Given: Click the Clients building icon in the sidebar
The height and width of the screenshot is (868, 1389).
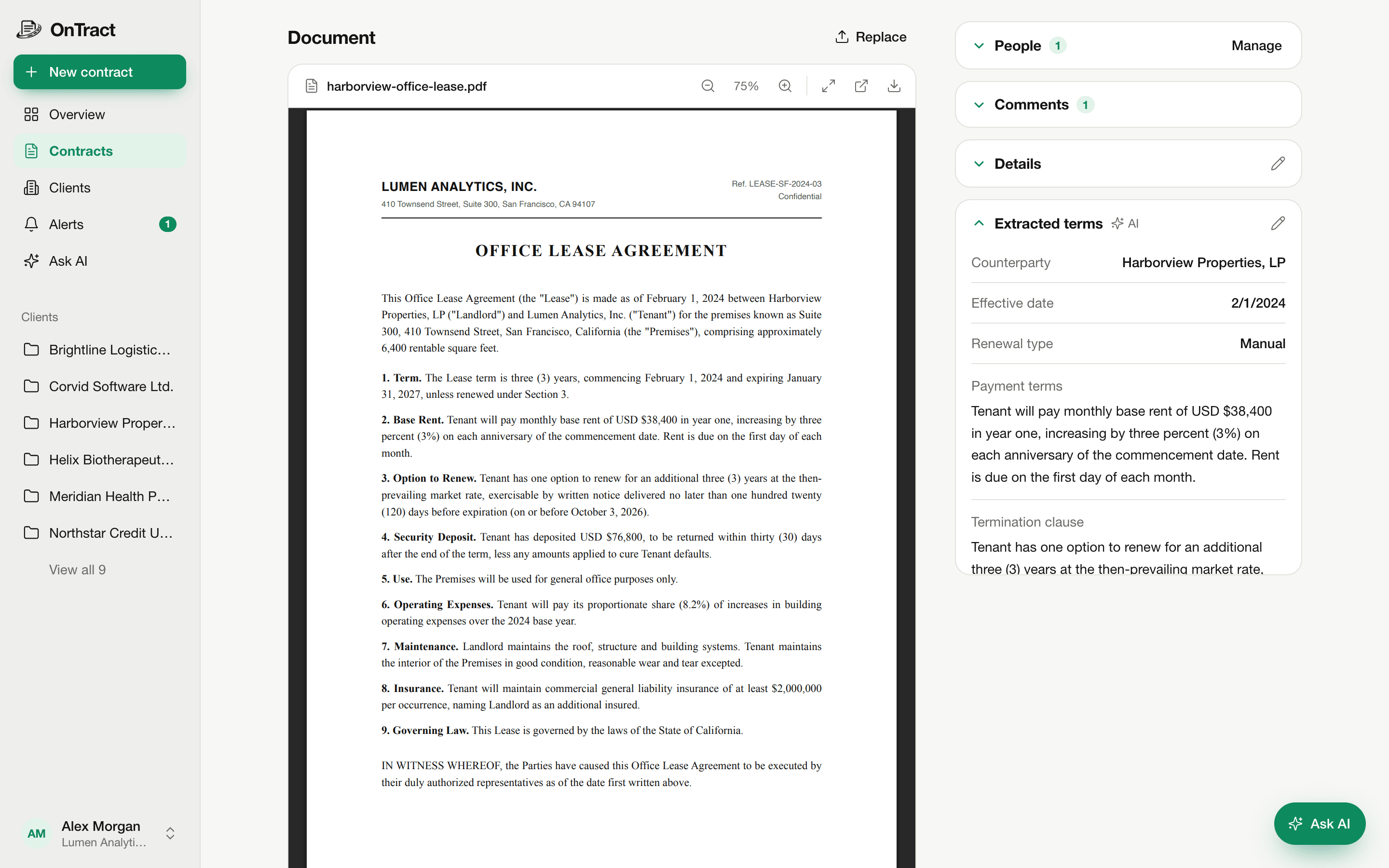Looking at the screenshot, I should click(x=31, y=188).
